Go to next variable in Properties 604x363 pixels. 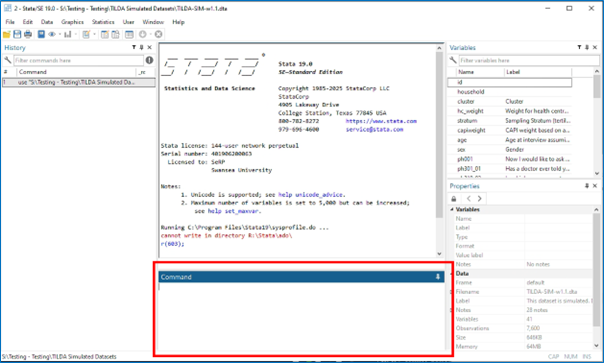point(480,198)
